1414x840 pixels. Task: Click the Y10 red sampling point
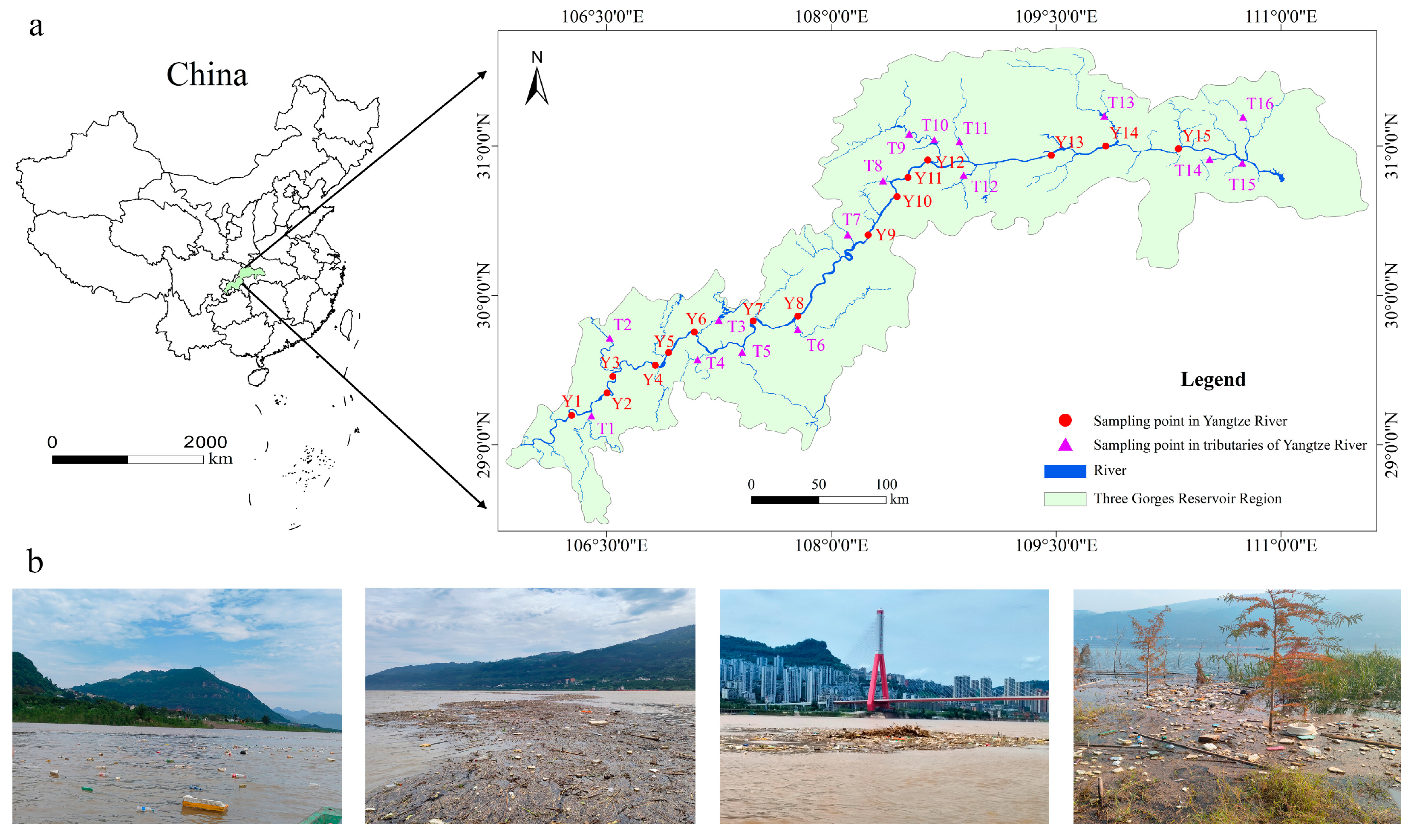tap(897, 196)
